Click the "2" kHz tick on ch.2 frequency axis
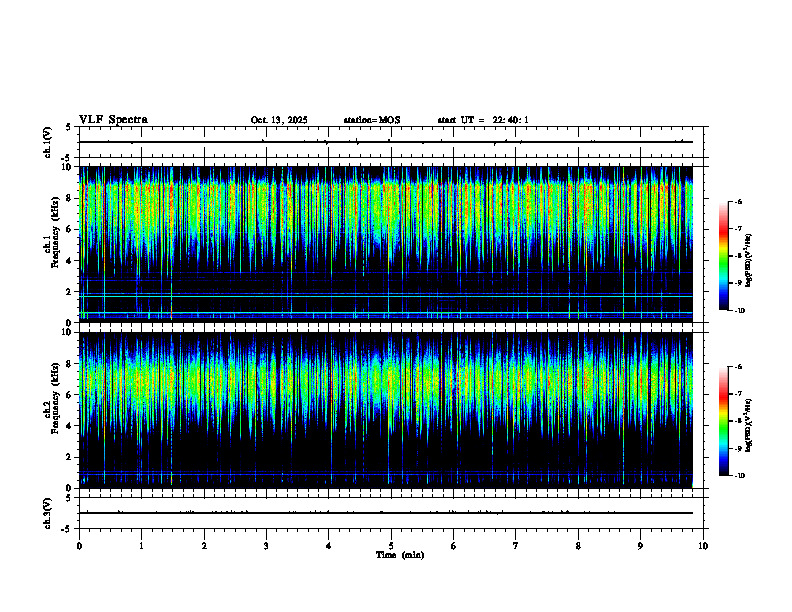 [70, 457]
